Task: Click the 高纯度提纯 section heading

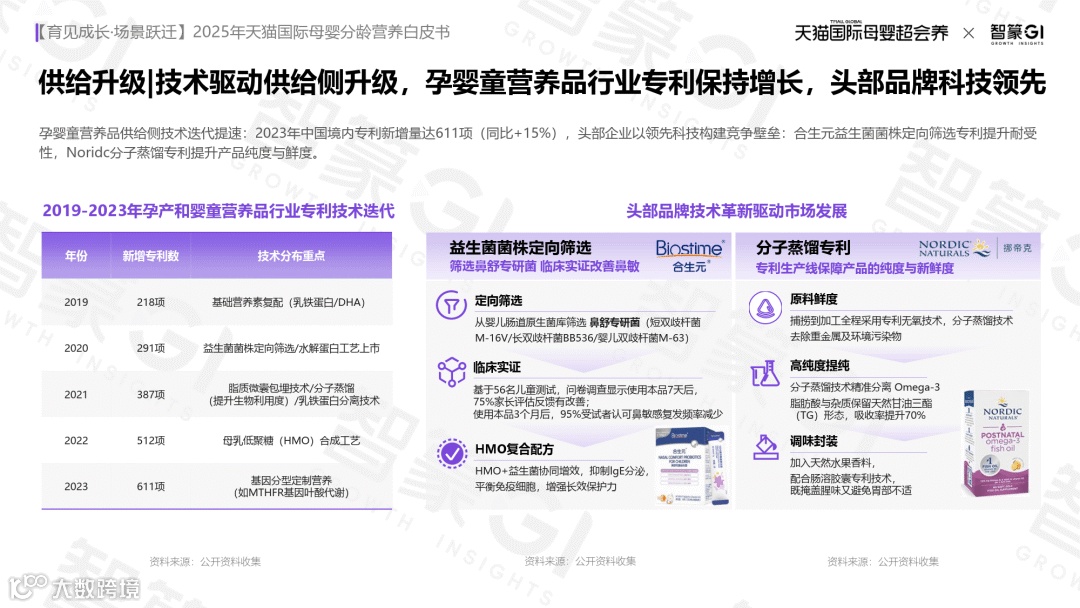Action: click(x=820, y=366)
